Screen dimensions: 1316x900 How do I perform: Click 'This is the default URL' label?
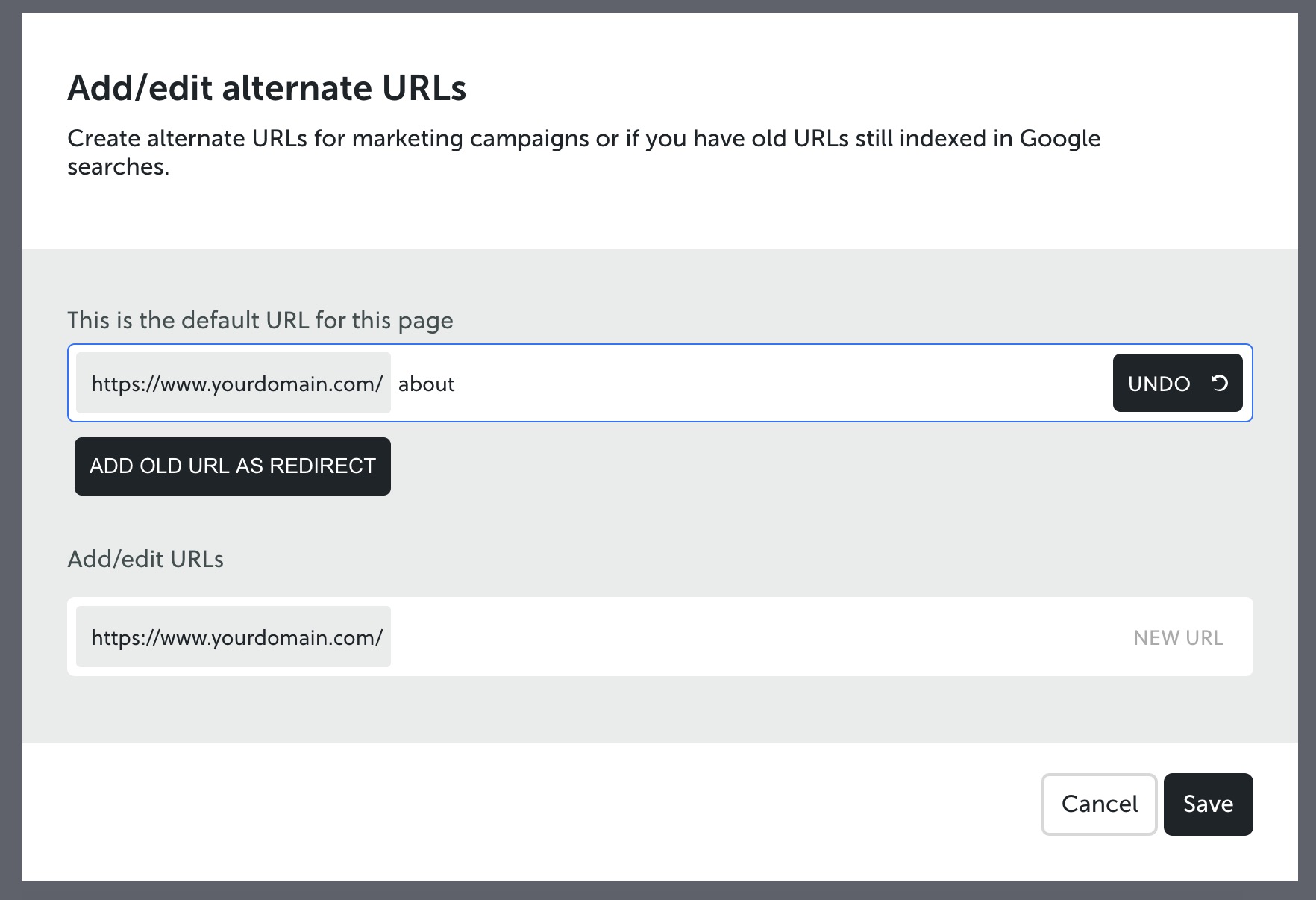(260, 320)
